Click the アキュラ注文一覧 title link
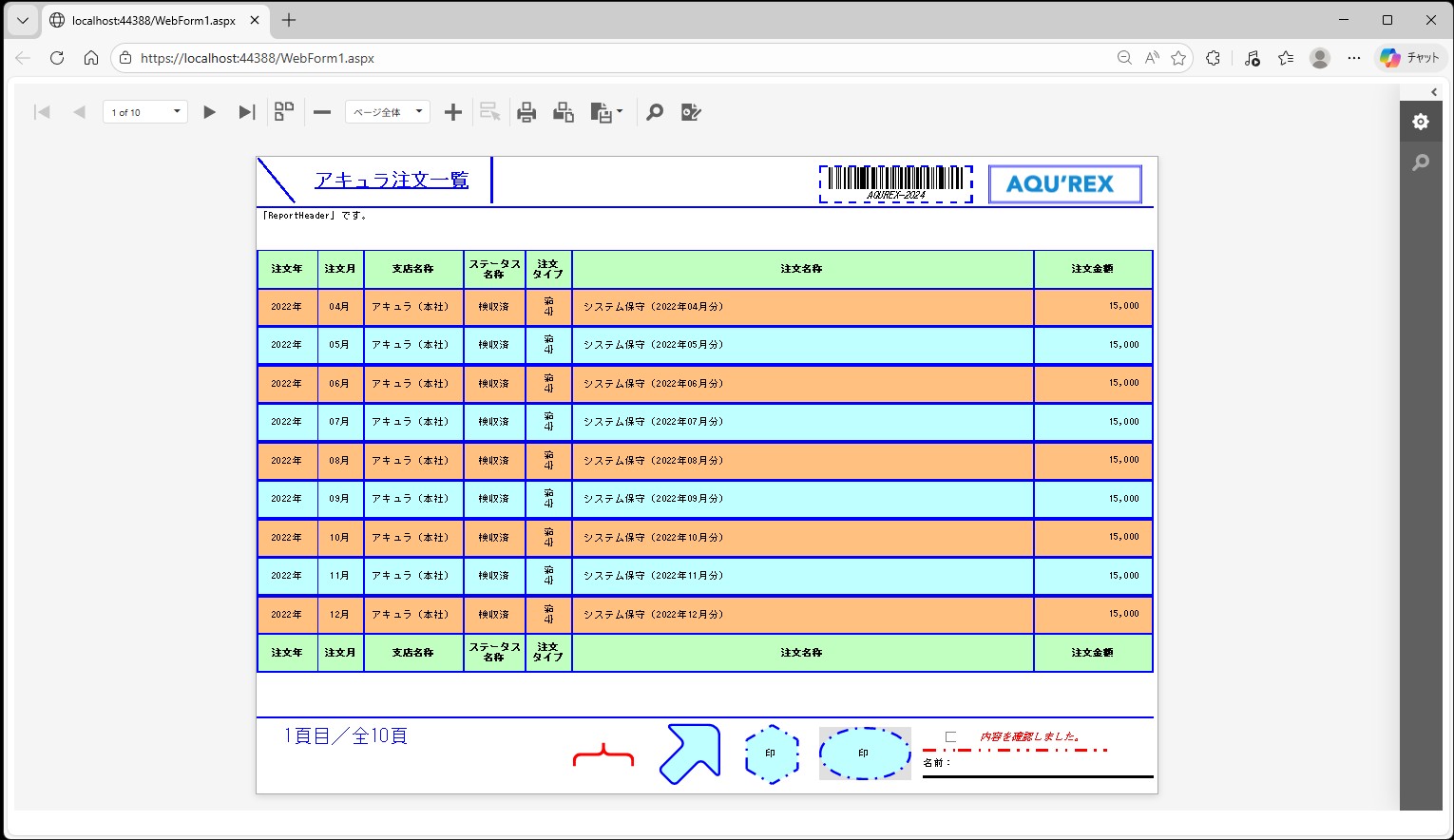 392,180
